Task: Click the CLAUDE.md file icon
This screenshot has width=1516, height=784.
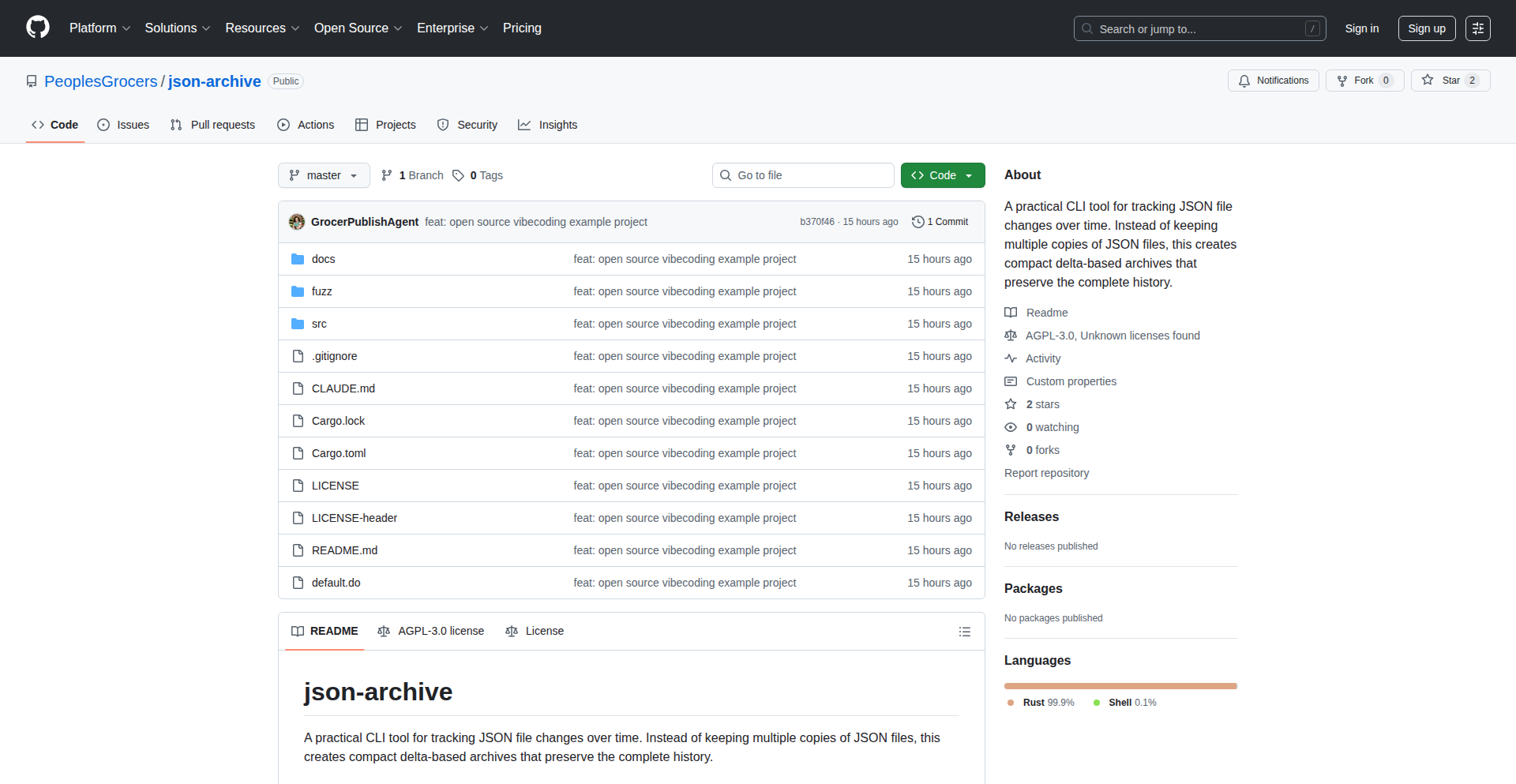Action: click(x=298, y=388)
